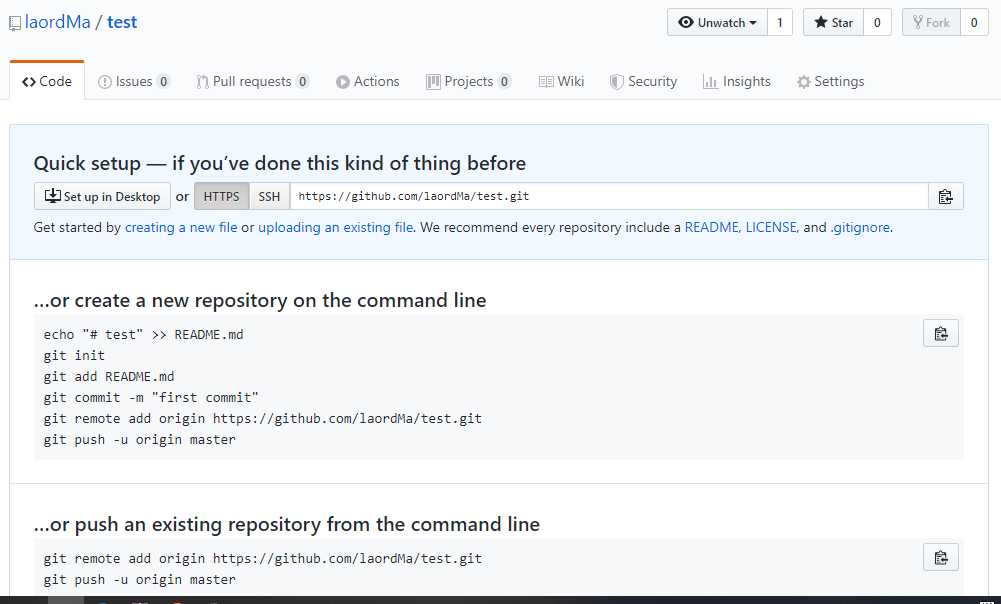This screenshot has width=1001, height=604.
Task: Click the shield icon of the Security tab
Action: tap(616, 82)
